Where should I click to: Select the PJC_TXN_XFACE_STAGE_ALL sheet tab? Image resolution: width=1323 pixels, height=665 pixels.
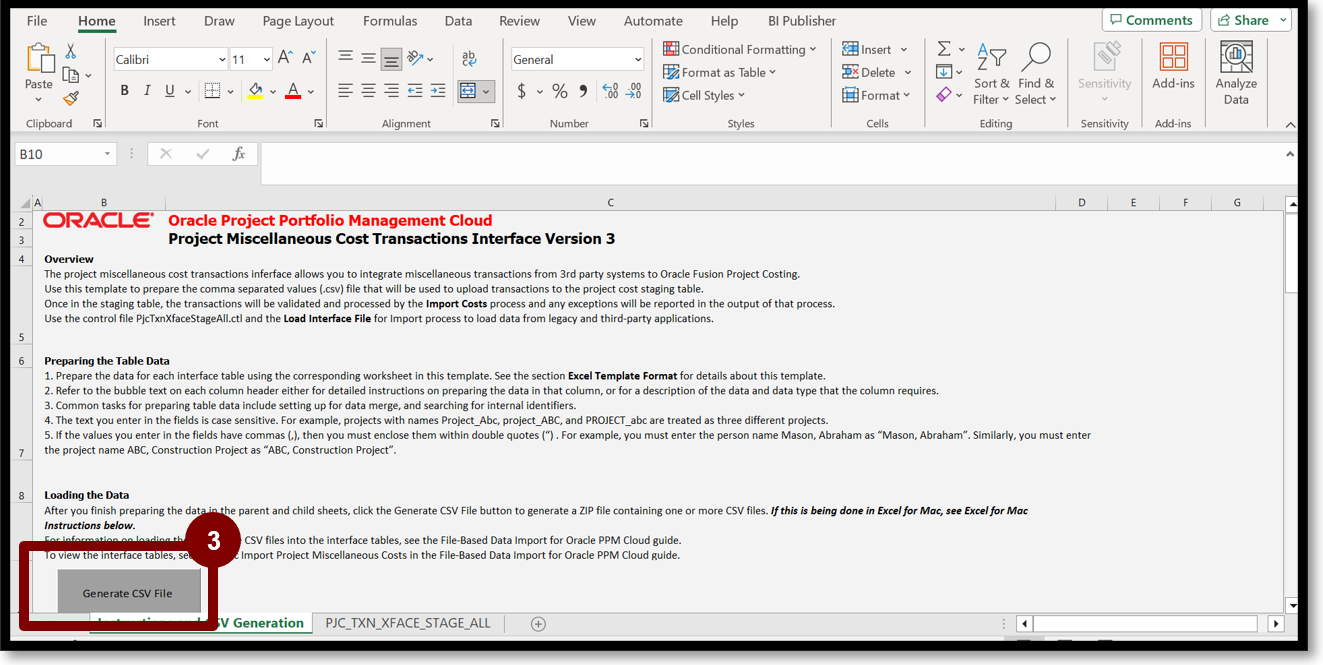point(408,623)
